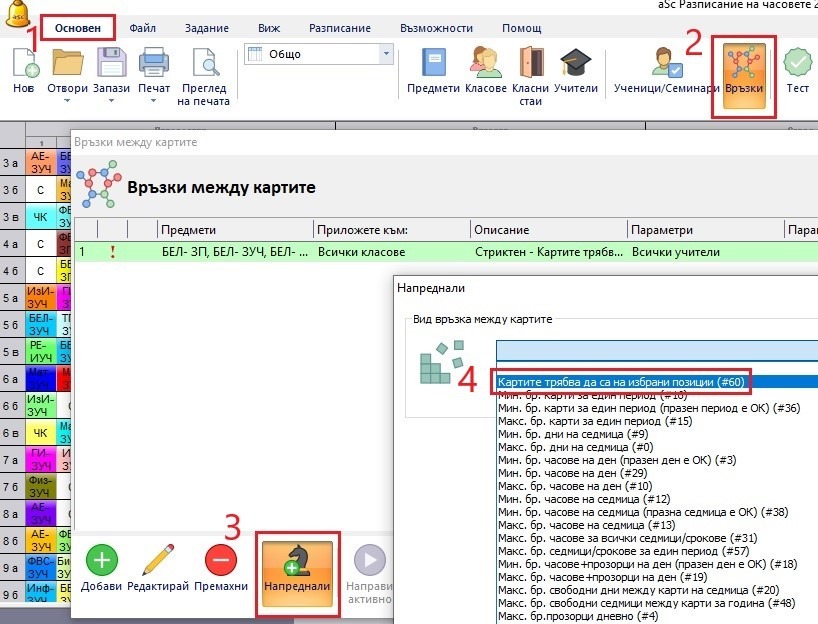Click the Направи активно play button

point(370,560)
